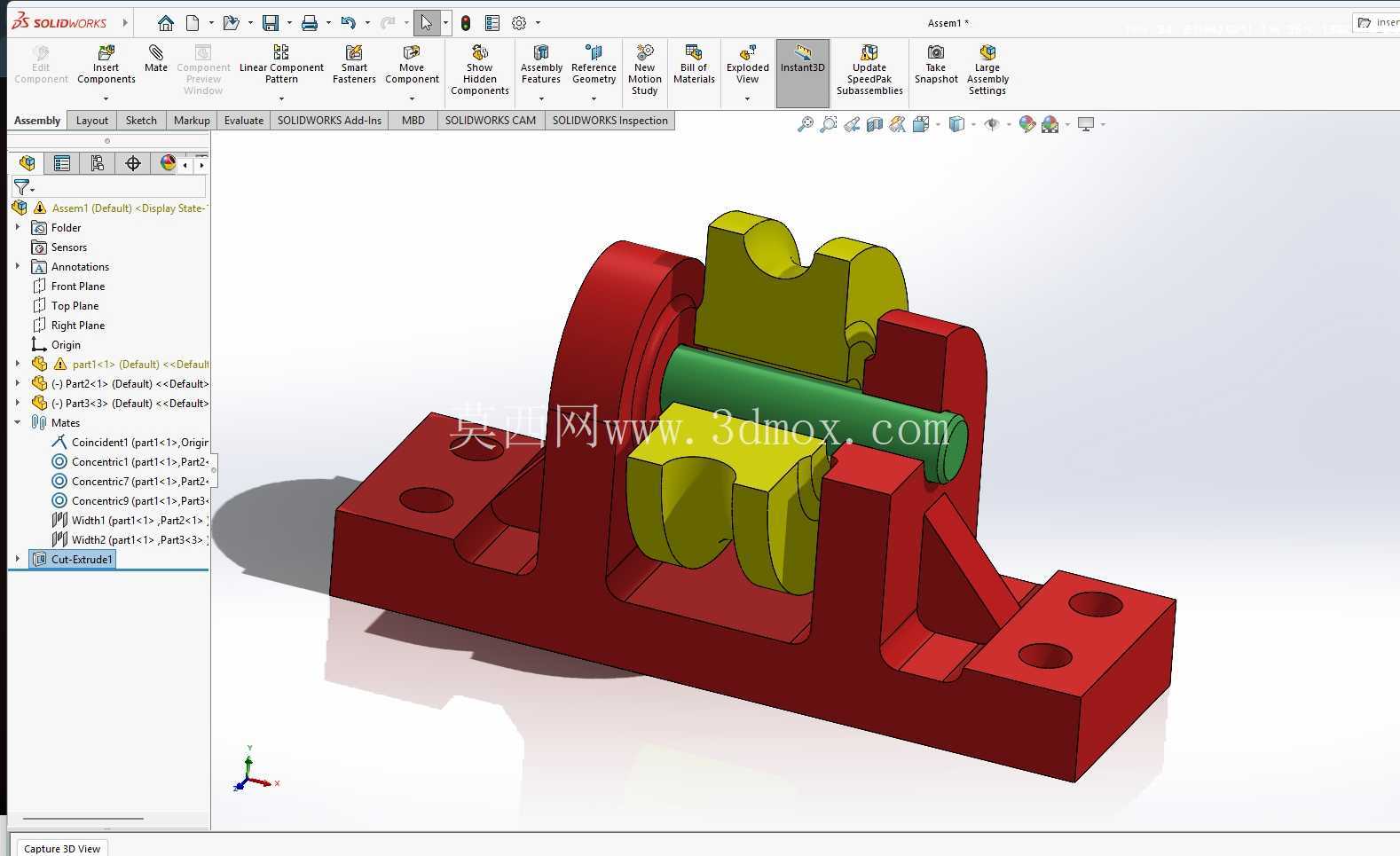Image resolution: width=1400 pixels, height=856 pixels.
Task: Open the Markup tab
Action: (192, 121)
